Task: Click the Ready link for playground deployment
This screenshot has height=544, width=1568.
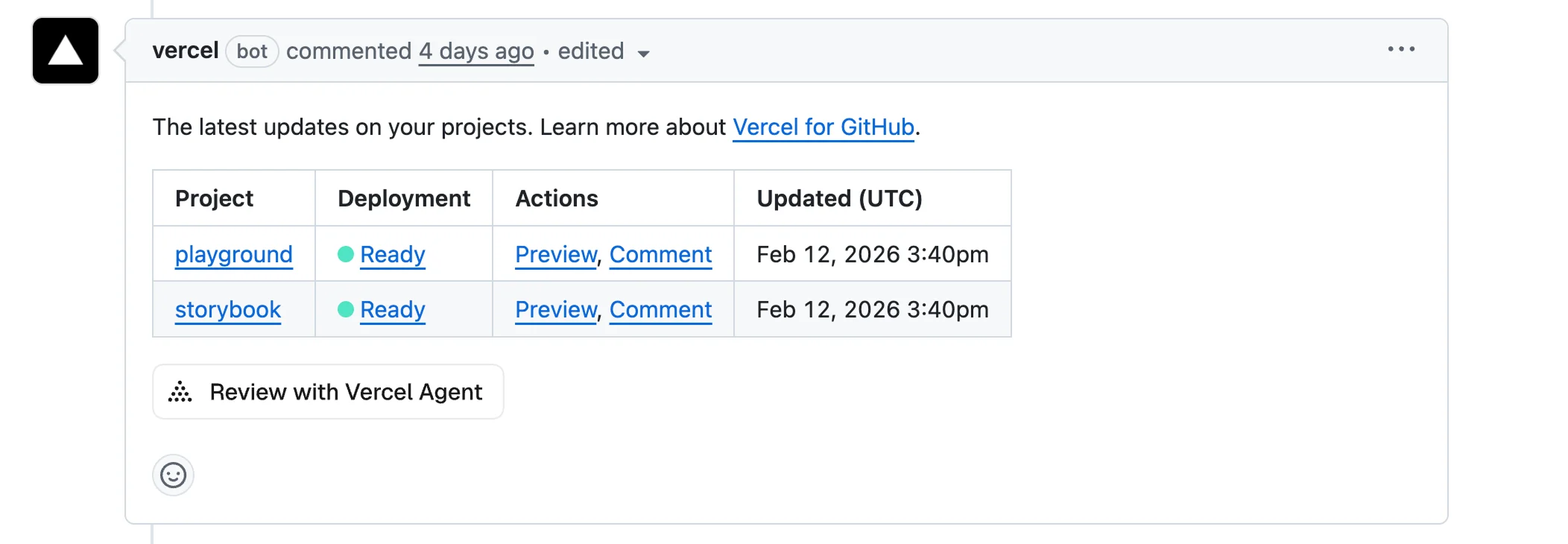Action: (x=392, y=254)
